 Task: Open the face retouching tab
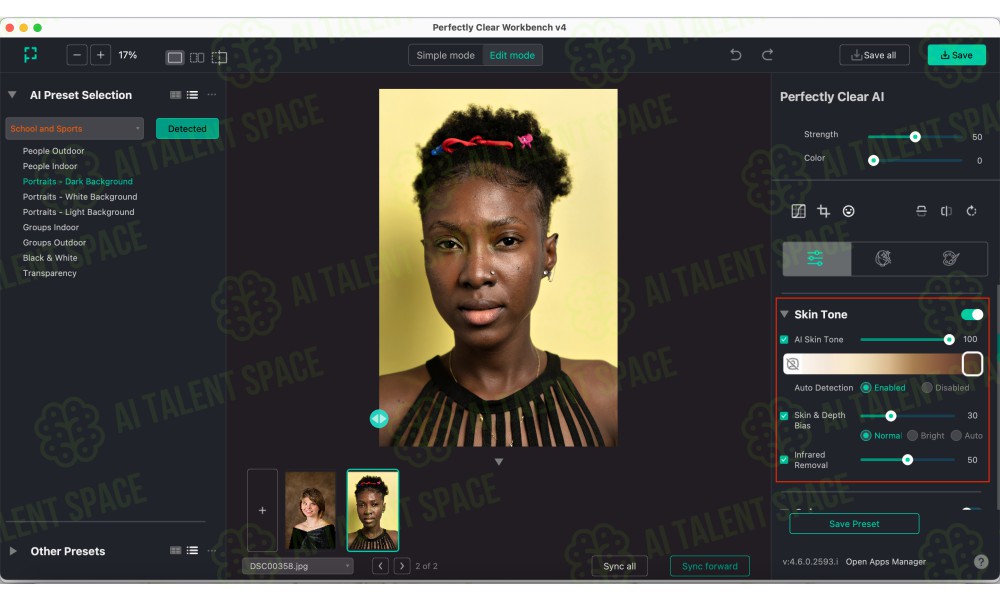(x=883, y=258)
